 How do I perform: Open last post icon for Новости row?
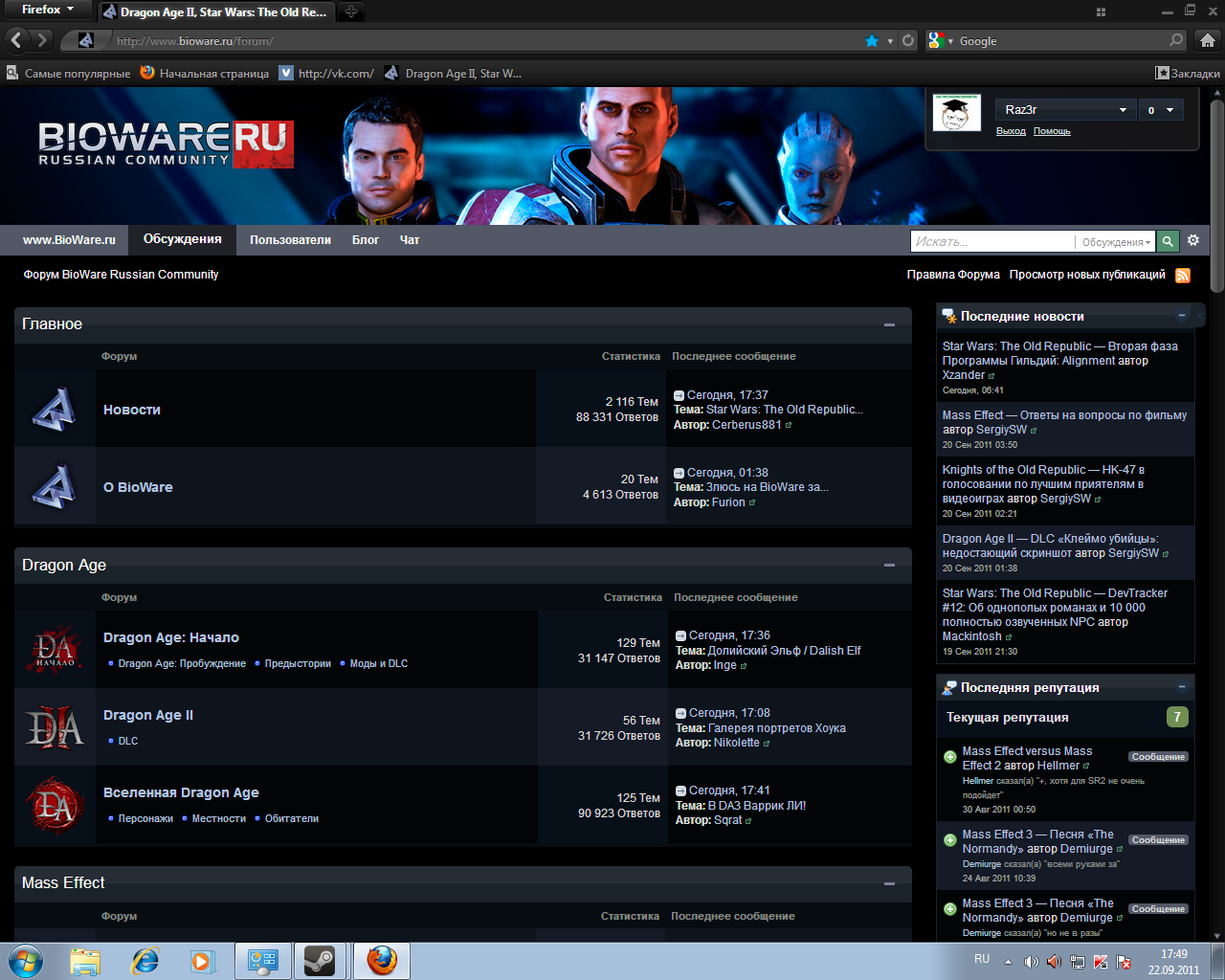coord(679,395)
